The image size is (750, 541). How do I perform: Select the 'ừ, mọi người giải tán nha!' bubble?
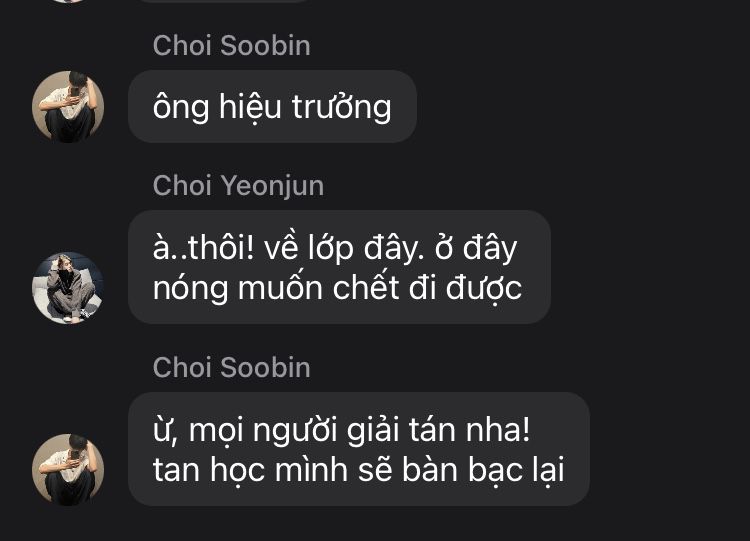click(359, 449)
